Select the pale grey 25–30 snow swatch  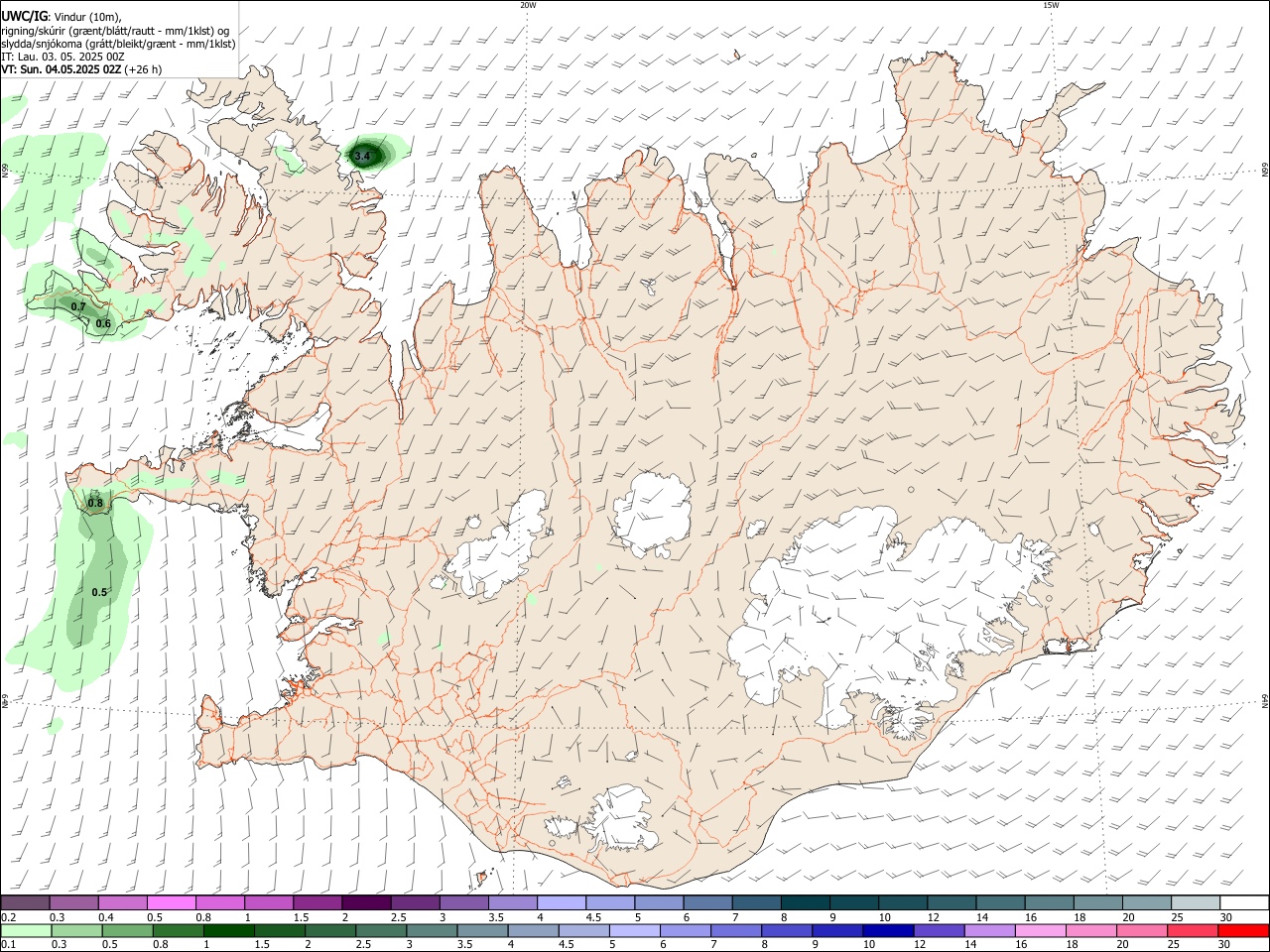click(1195, 902)
